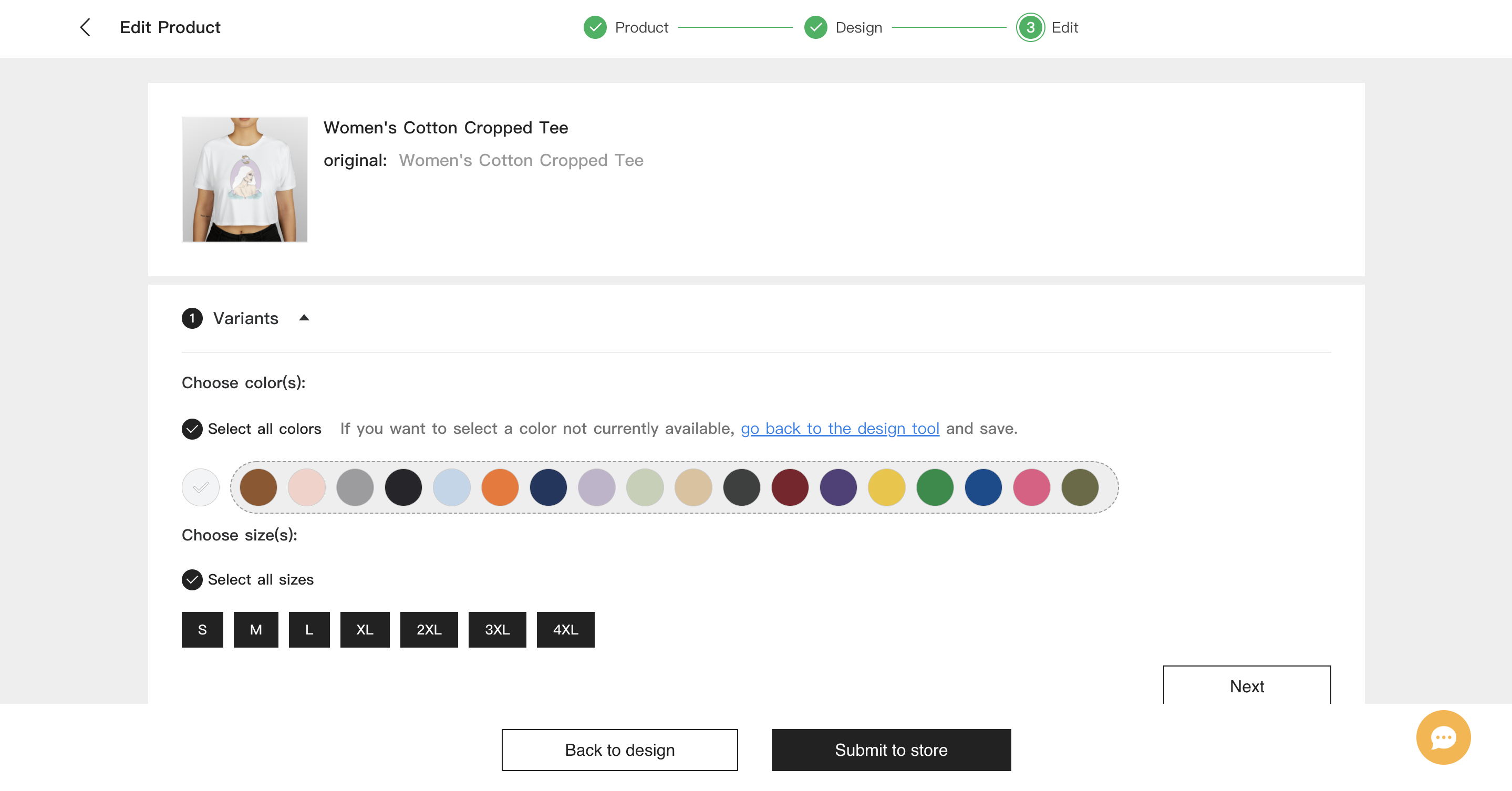
Task: Click the cropped tee product thumbnail
Action: pos(245,179)
